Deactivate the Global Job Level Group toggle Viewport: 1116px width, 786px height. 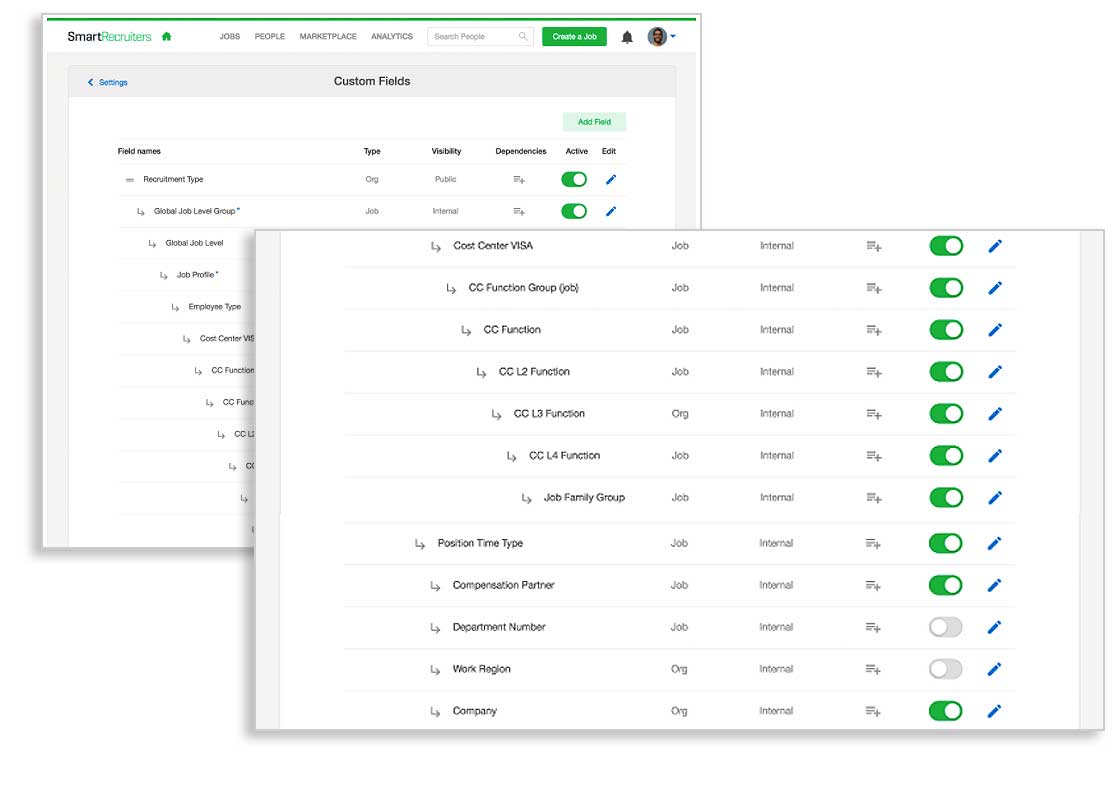(x=574, y=211)
